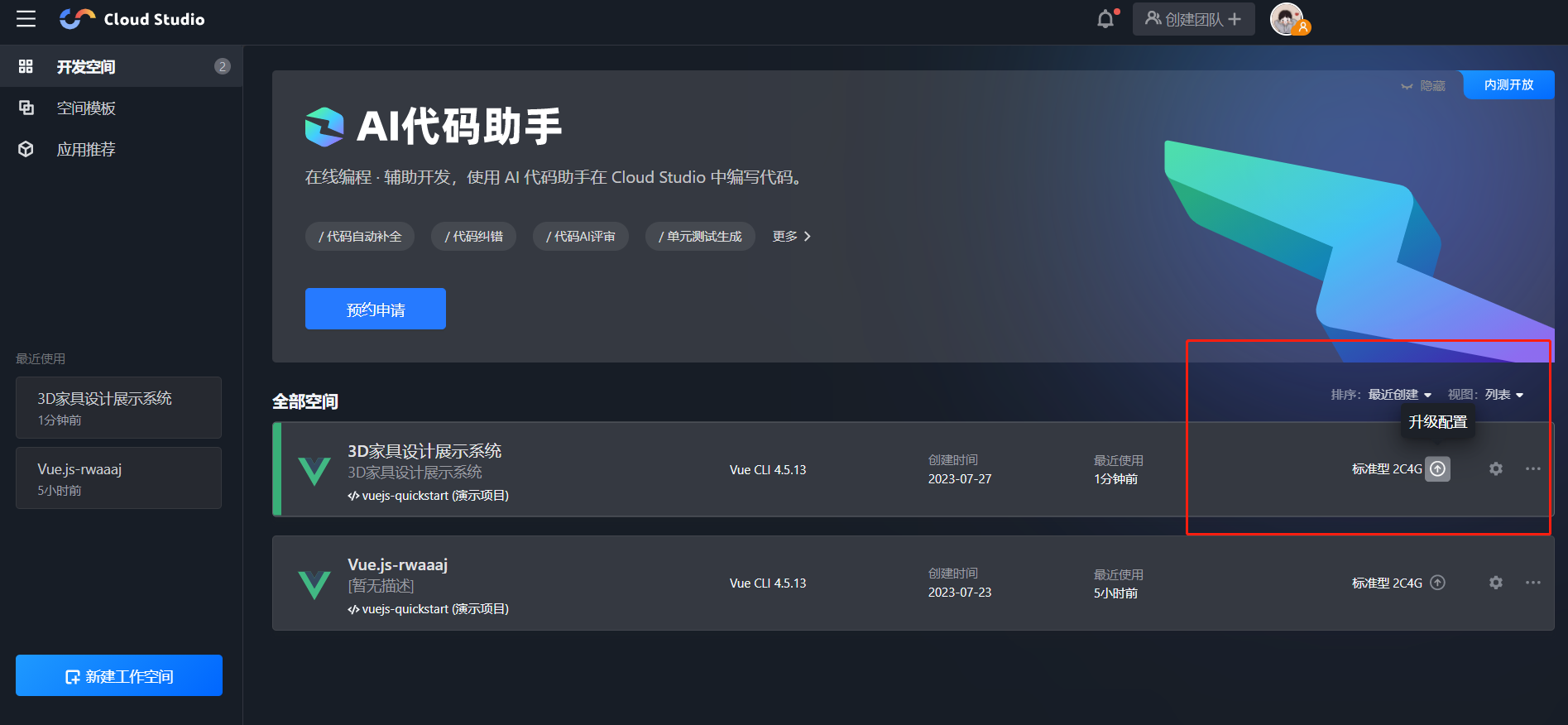Expand the 视图 列表 view dropdown
The height and width of the screenshot is (725, 1568).
(1503, 395)
